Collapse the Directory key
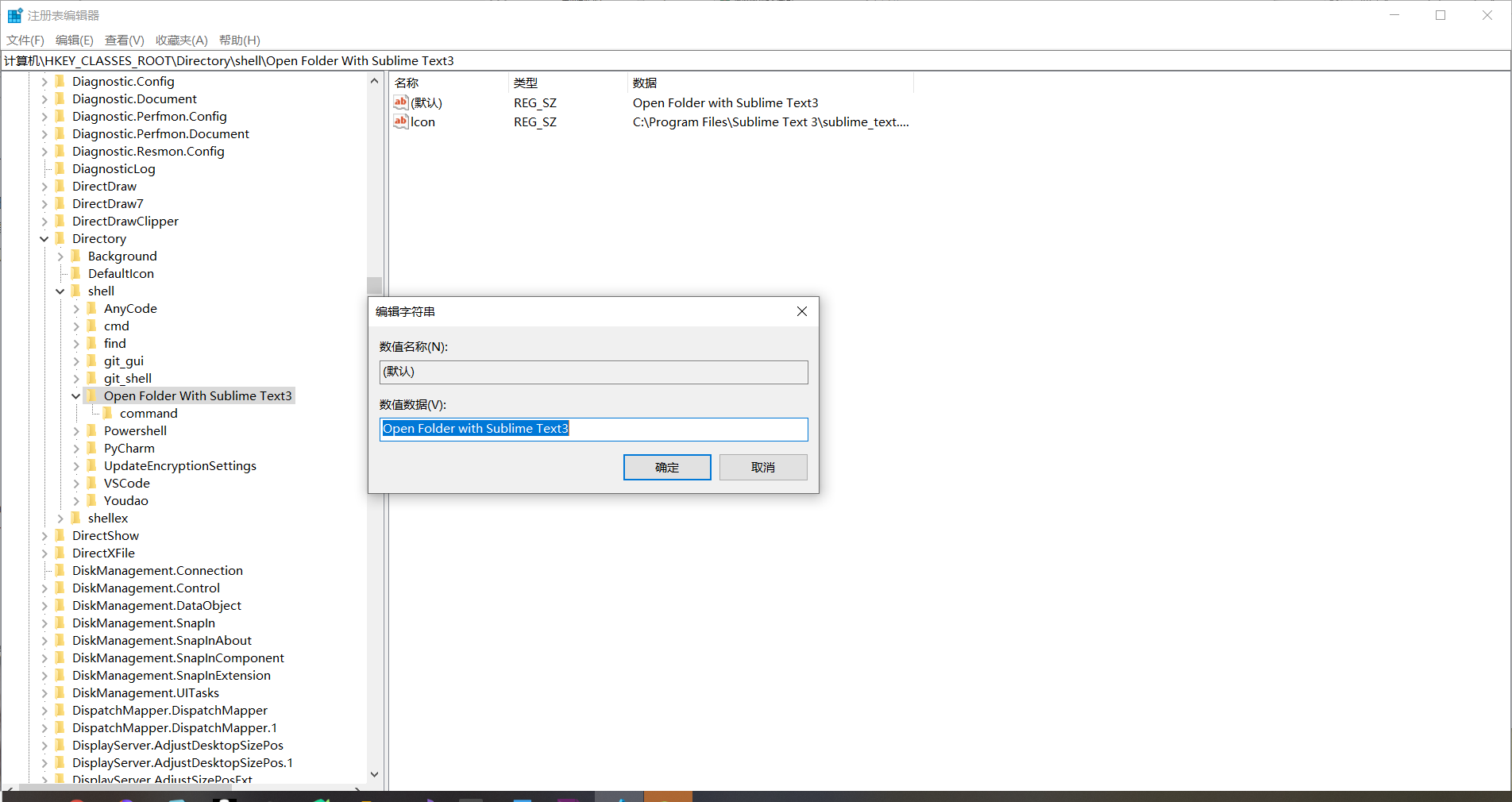 (44, 238)
